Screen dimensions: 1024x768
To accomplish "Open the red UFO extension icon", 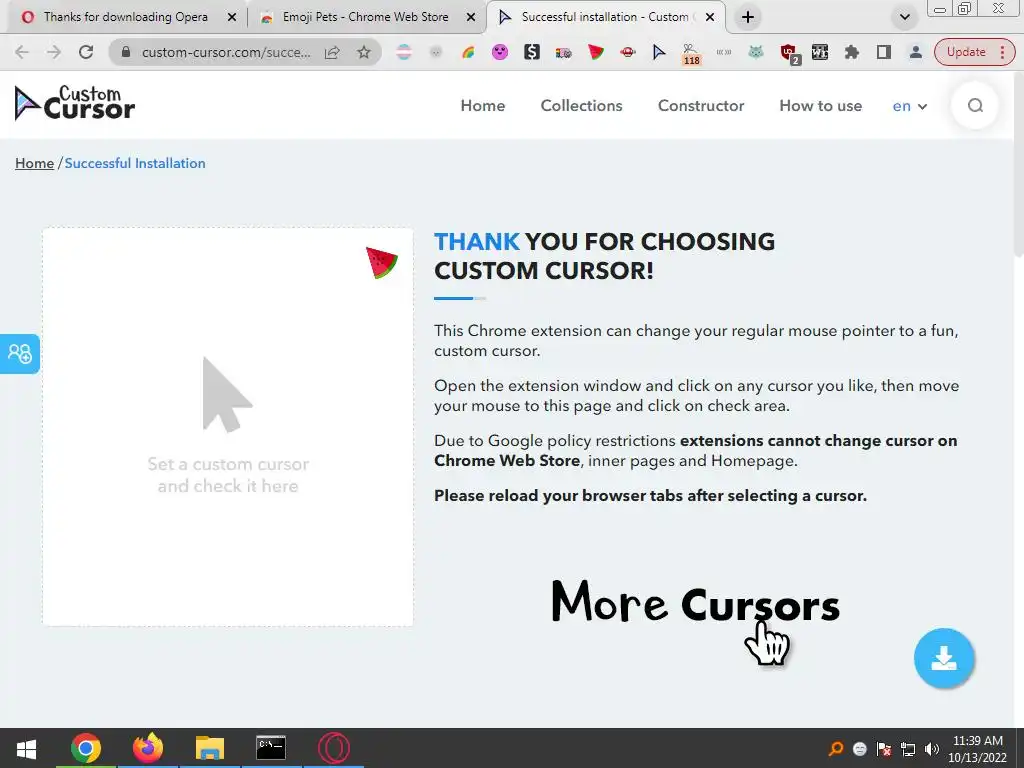I will (x=628, y=52).
